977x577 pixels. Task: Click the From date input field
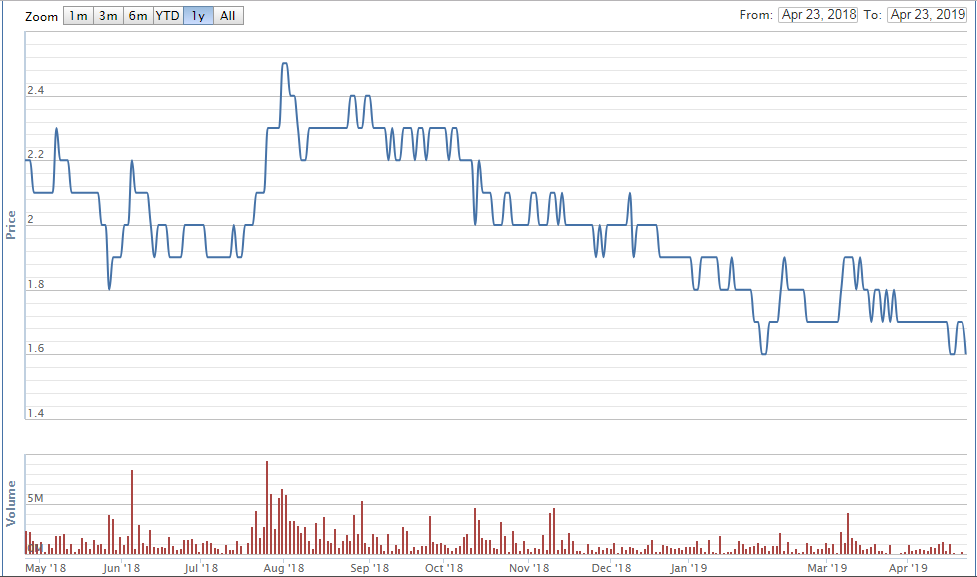(817, 15)
